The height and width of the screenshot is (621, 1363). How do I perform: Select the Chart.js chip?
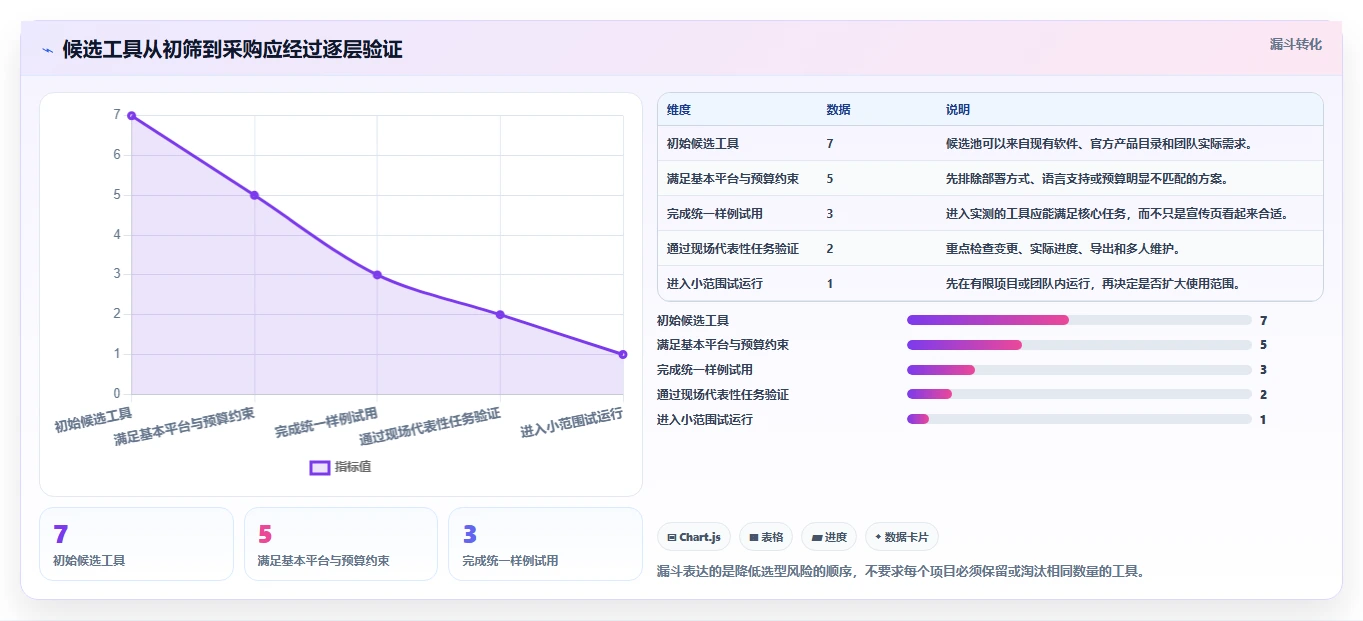694,537
